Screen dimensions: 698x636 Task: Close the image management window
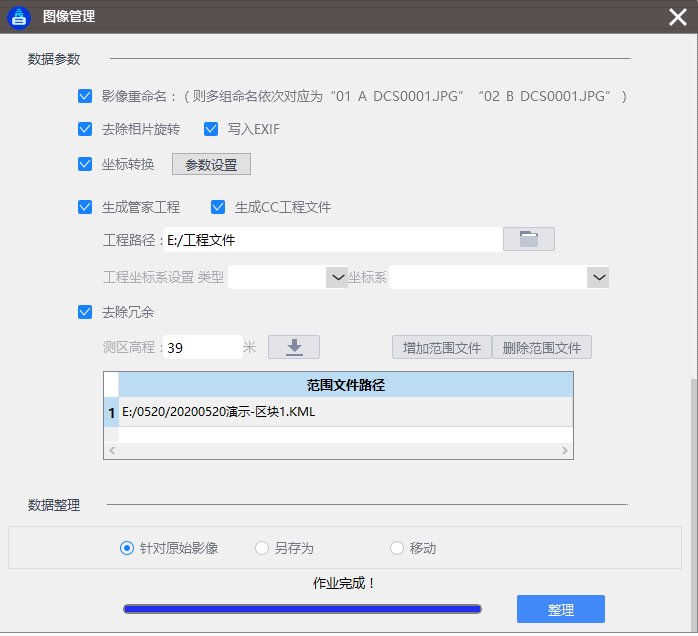(676, 16)
